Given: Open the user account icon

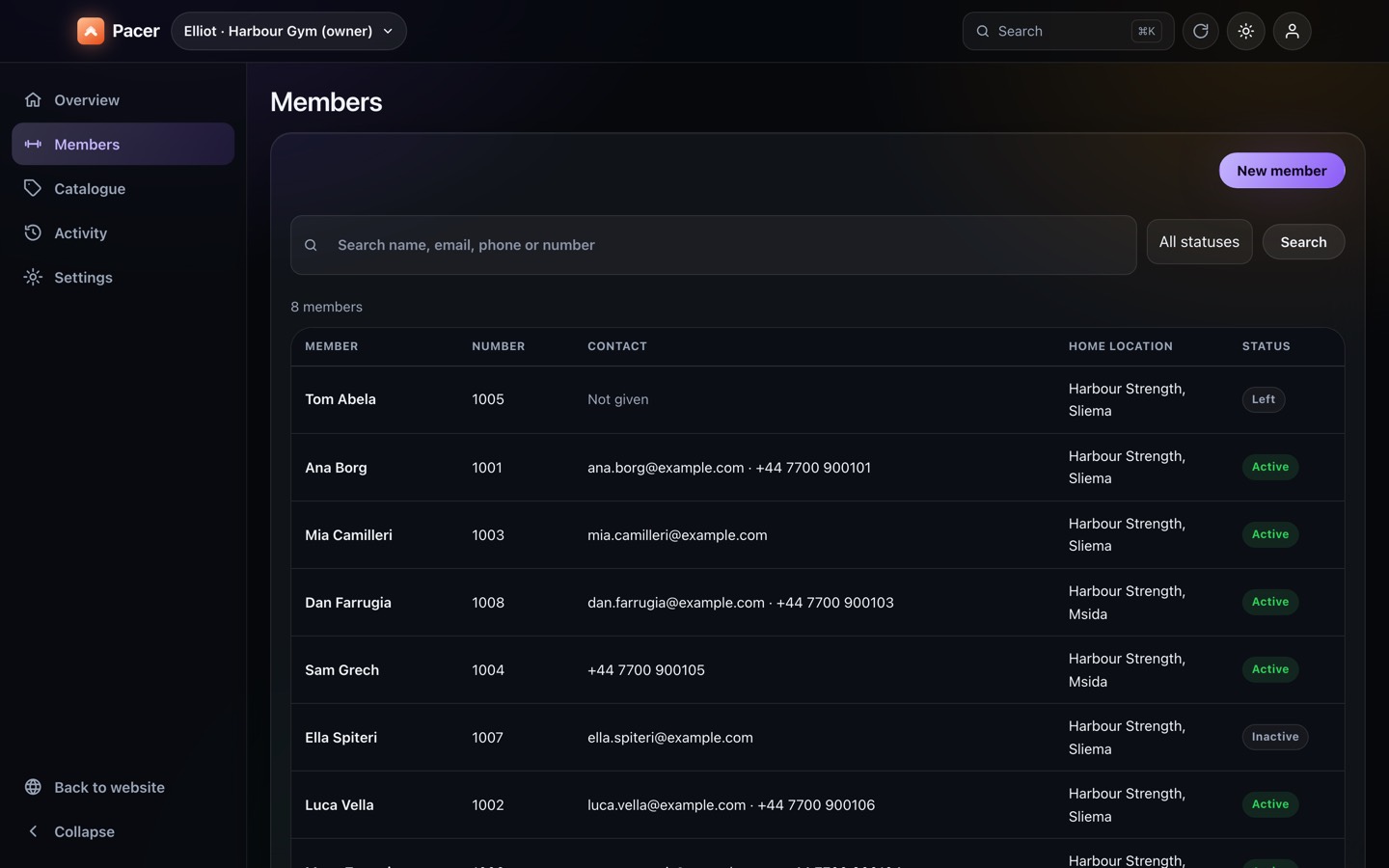Looking at the screenshot, I should (x=1293, y=31).
